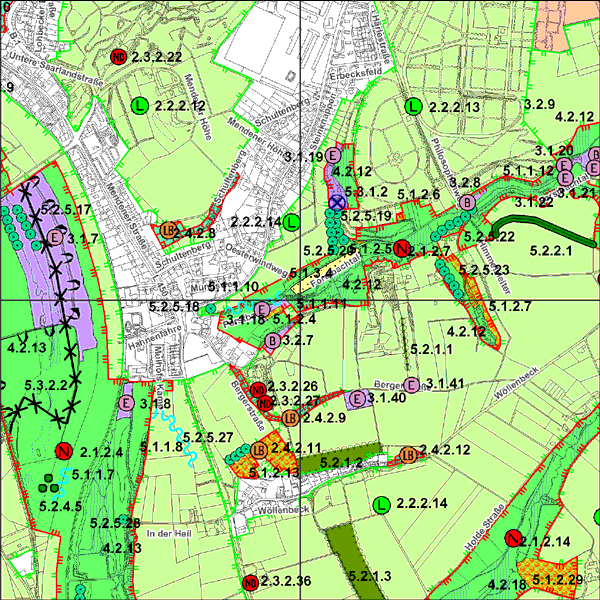Select the orange LB marker for 2.4.2.8

pyautogui.click(x=168, y=230)
